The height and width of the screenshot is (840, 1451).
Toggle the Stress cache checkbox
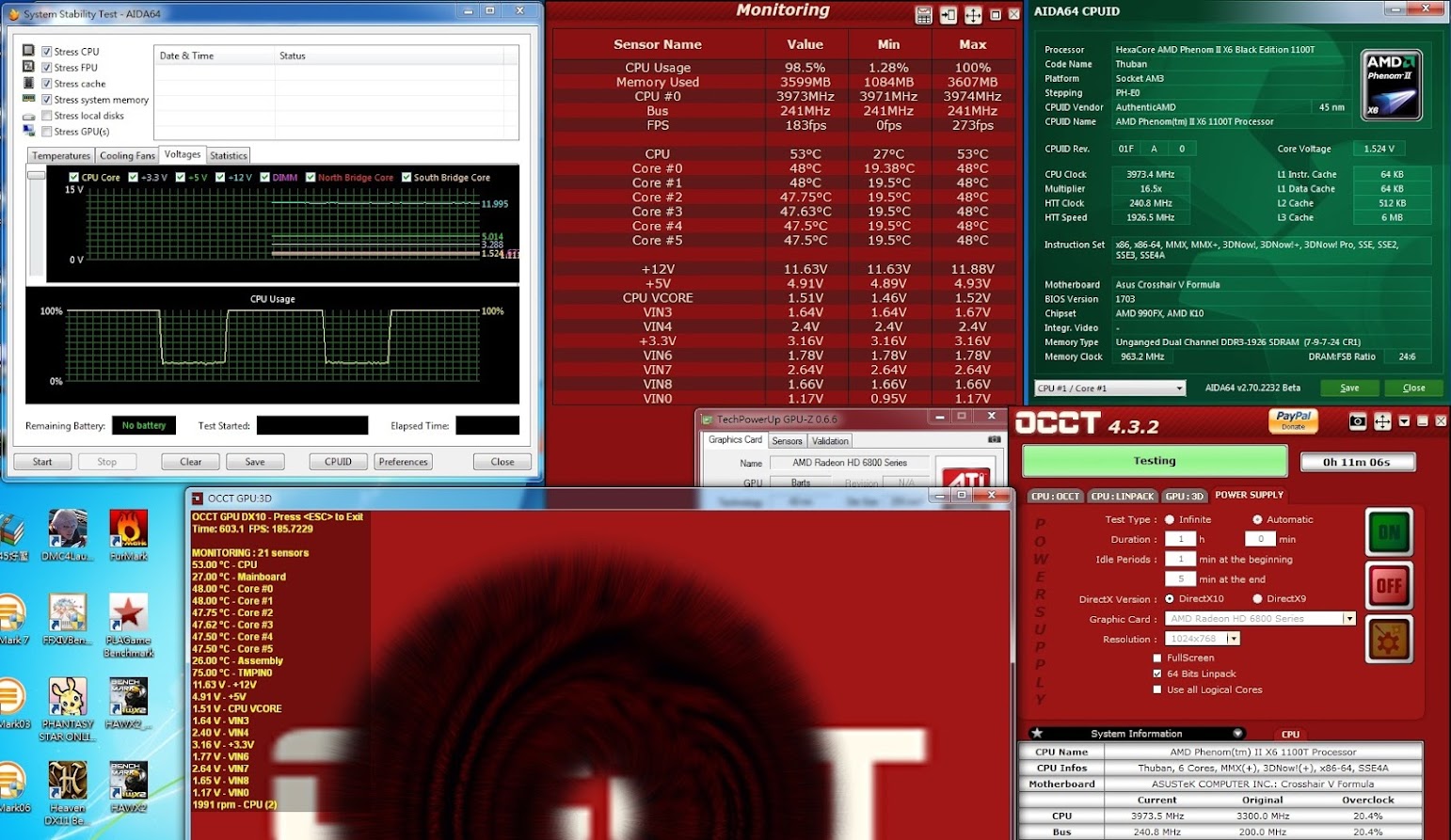pyautogui.click(x=47, y=84)
